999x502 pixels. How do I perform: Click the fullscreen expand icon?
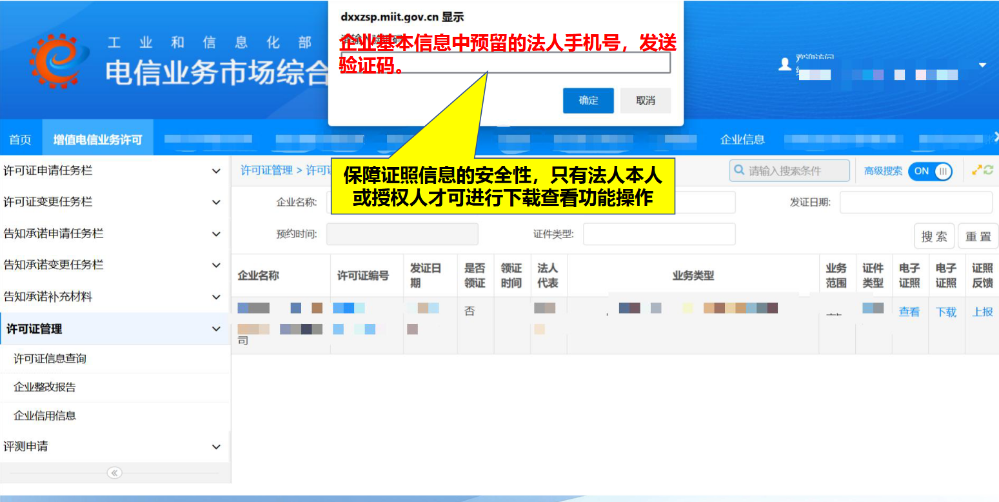(x=976, y=171)
